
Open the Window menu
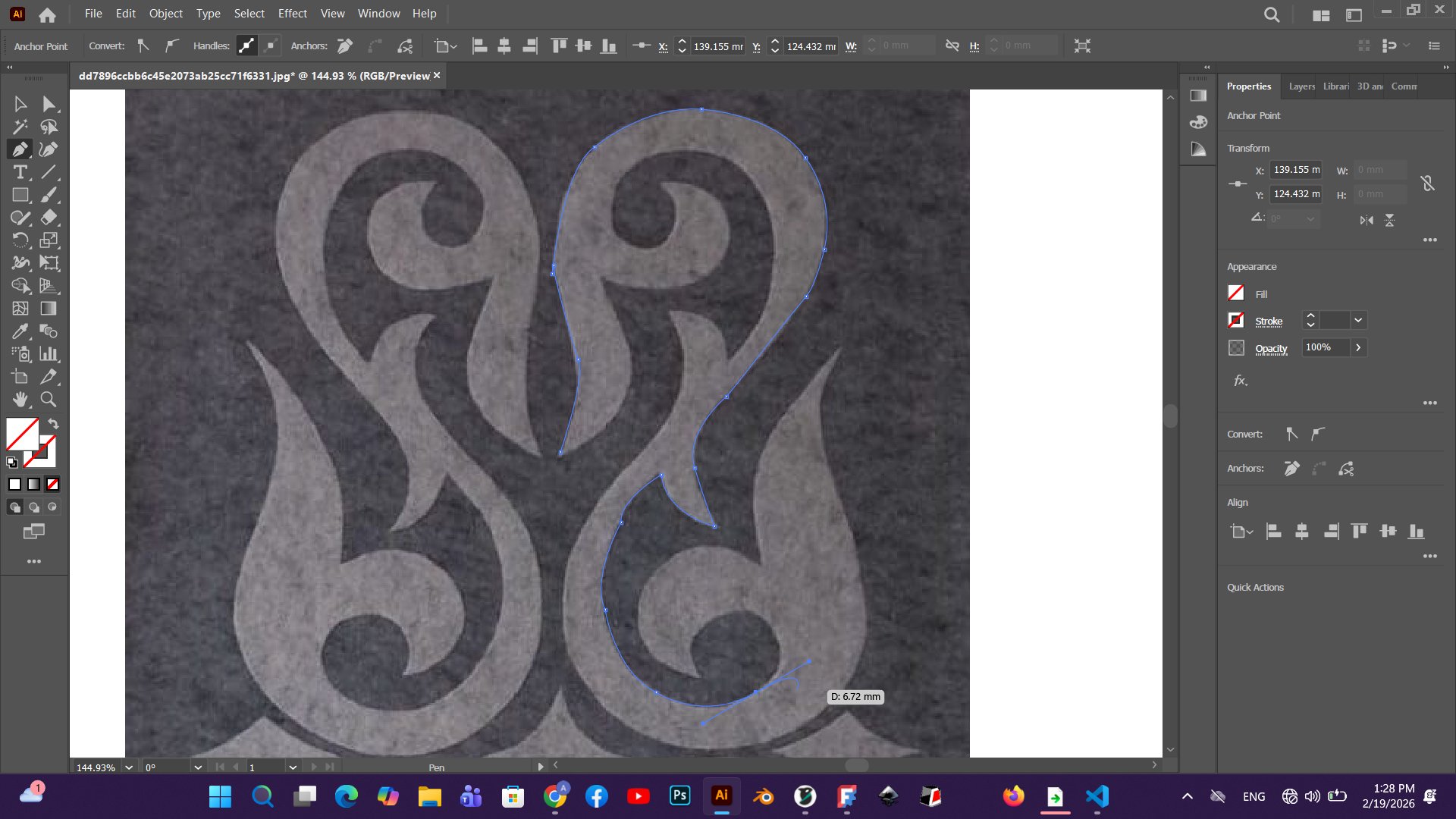tap(378, 14)
